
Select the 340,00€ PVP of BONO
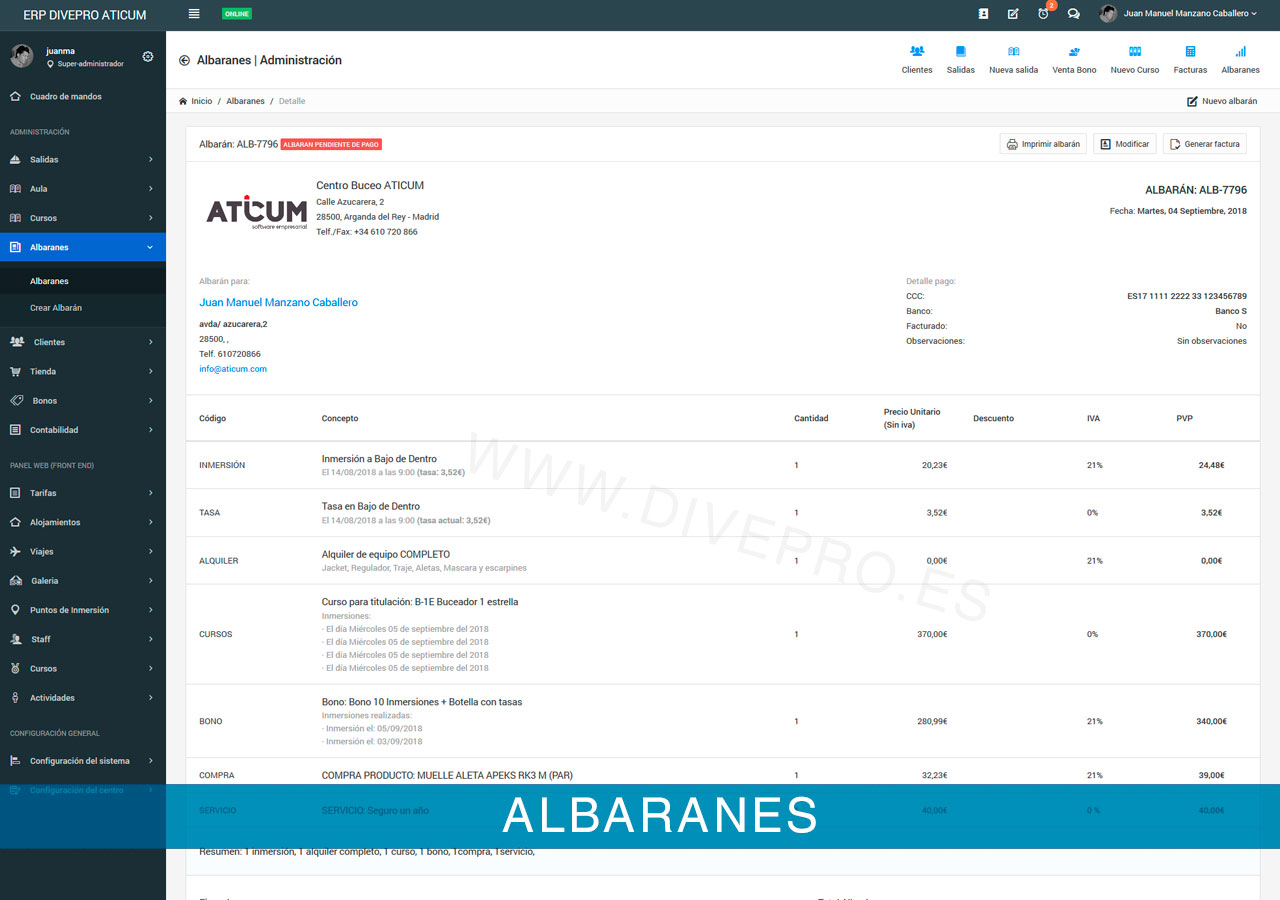point(1211,721)
